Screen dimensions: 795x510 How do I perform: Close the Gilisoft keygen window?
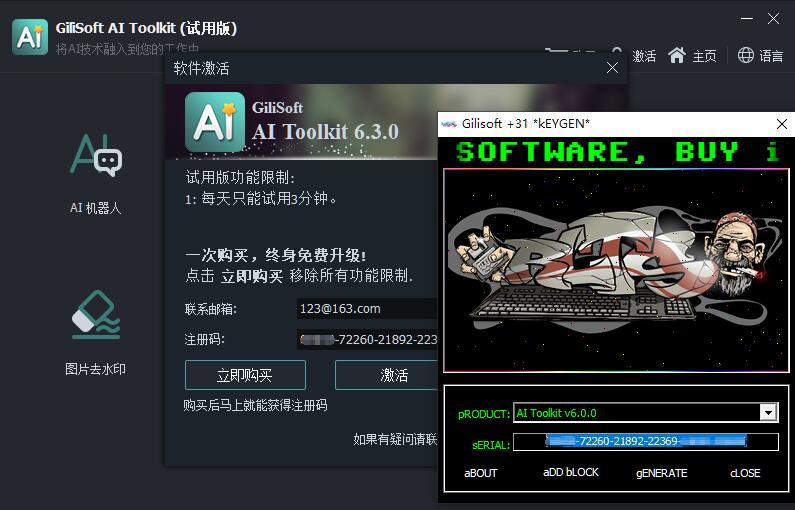coord(782,124)
